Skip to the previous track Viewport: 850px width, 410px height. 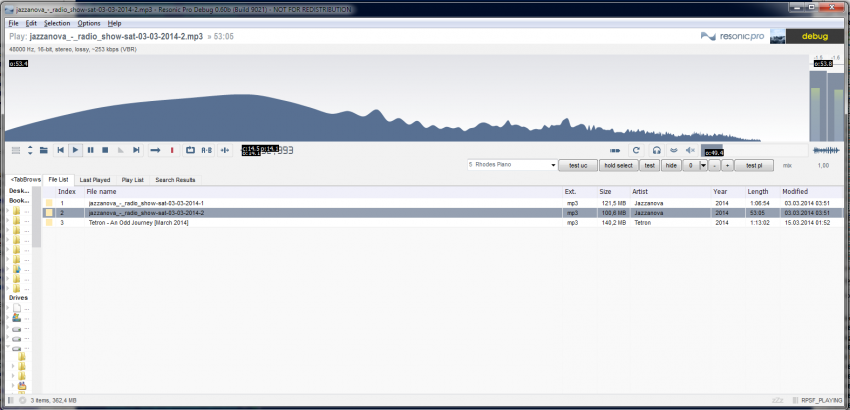pyautogui.click(x=61, y=150)
